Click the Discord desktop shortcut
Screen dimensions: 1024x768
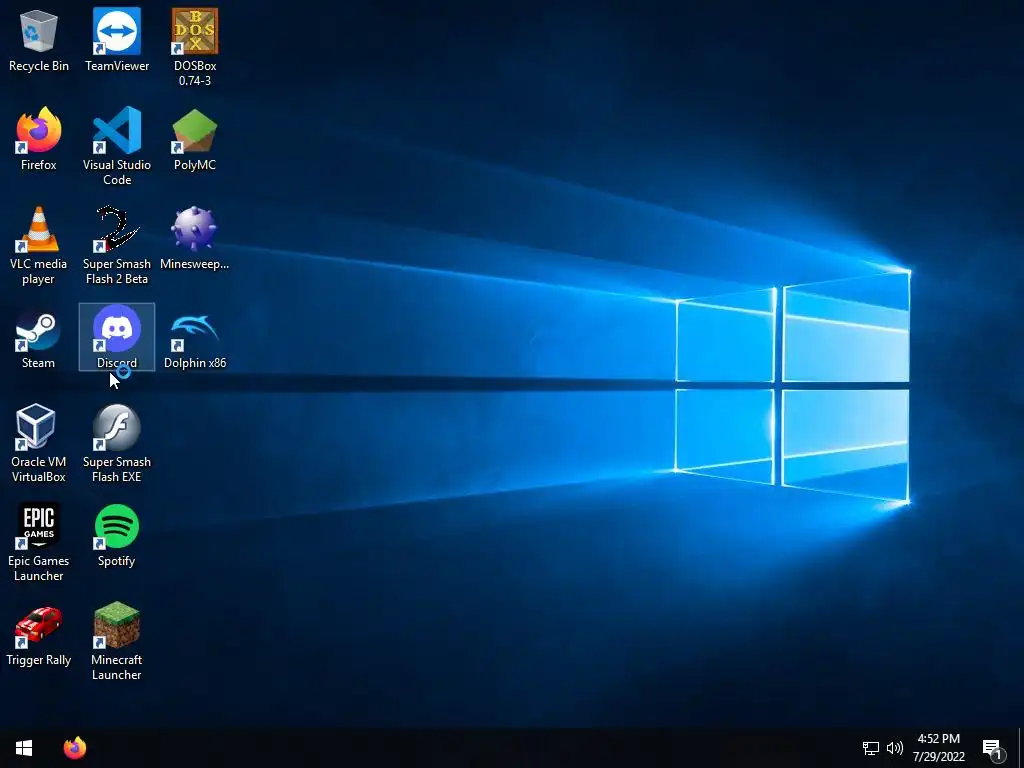click(117, 338)
